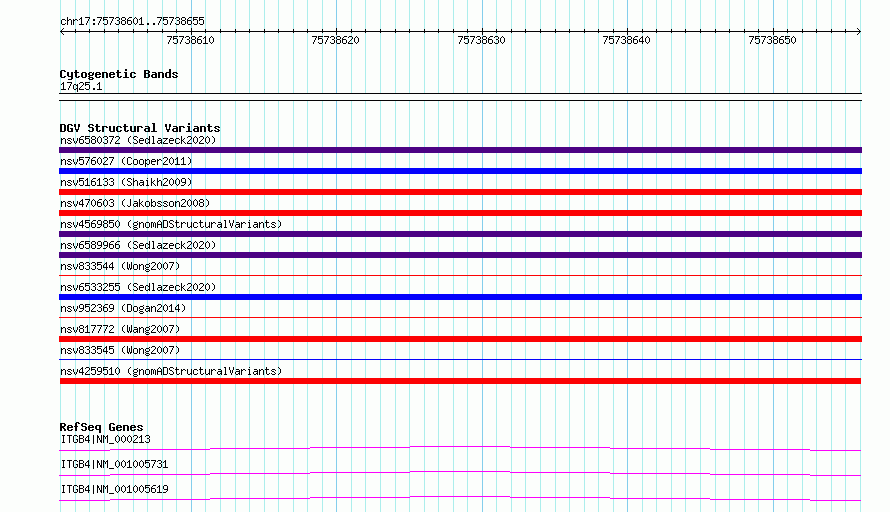Click the RefSeq Genes track title
The height and width of the screenshot is (512, 890).
click(101, 427)
